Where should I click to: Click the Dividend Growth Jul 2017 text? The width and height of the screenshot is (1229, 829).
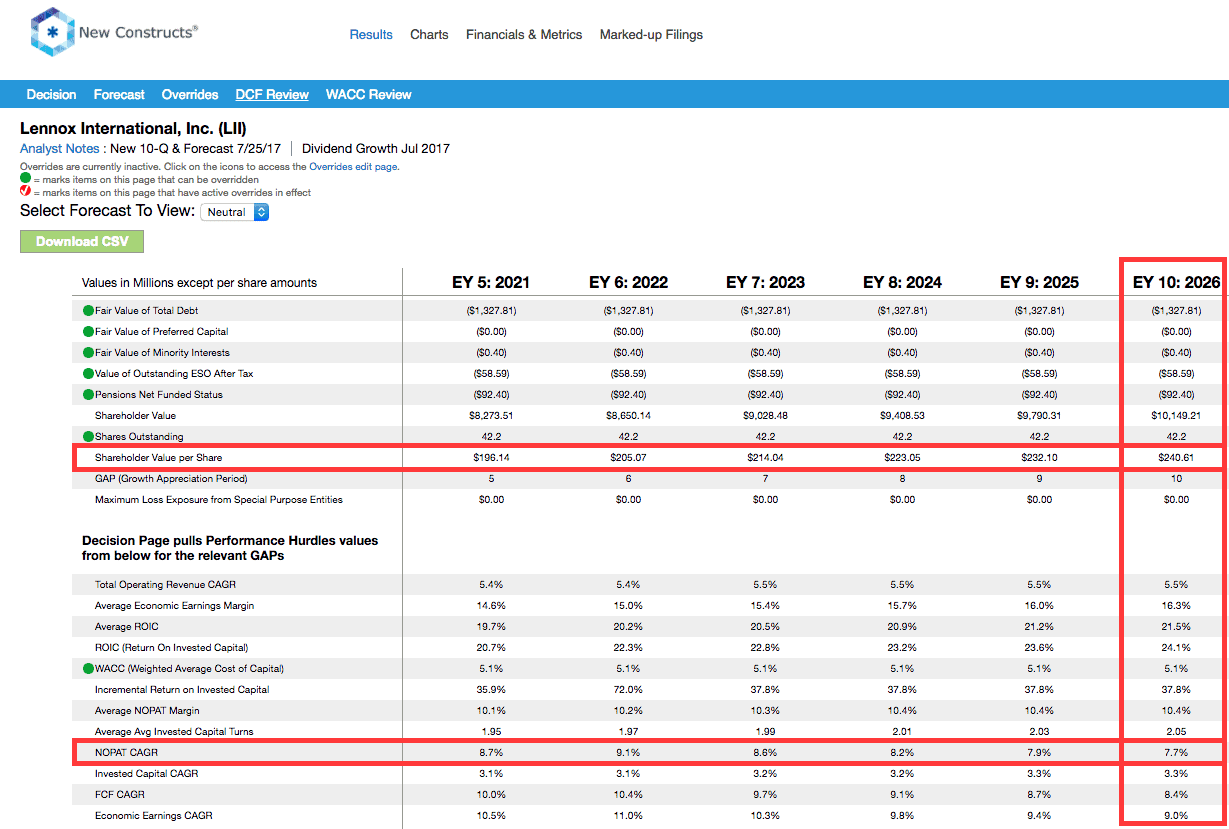pyautogui.click(x=376, y=149)
